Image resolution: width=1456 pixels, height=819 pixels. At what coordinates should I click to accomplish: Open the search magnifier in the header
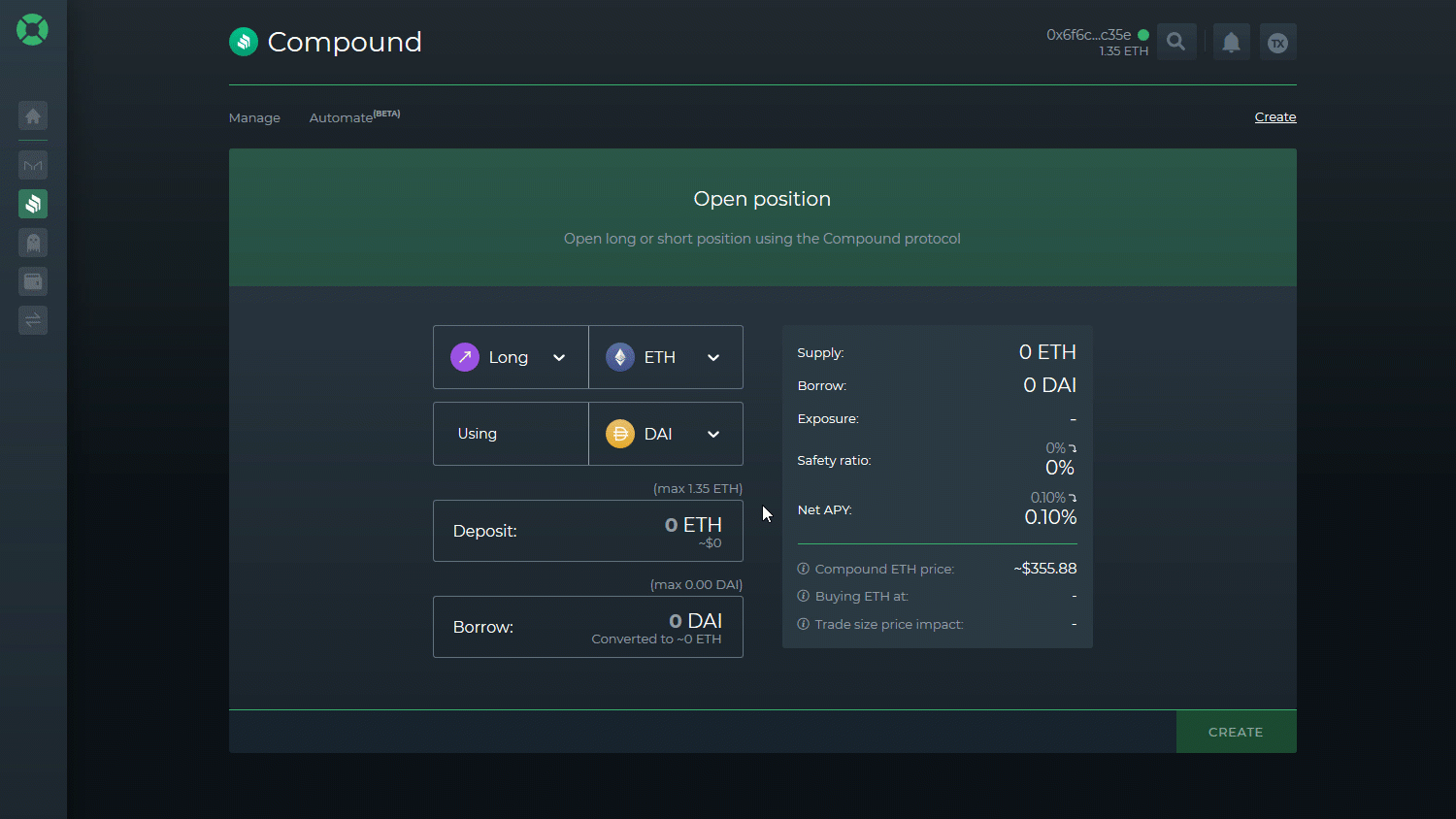click(1176, 42)
